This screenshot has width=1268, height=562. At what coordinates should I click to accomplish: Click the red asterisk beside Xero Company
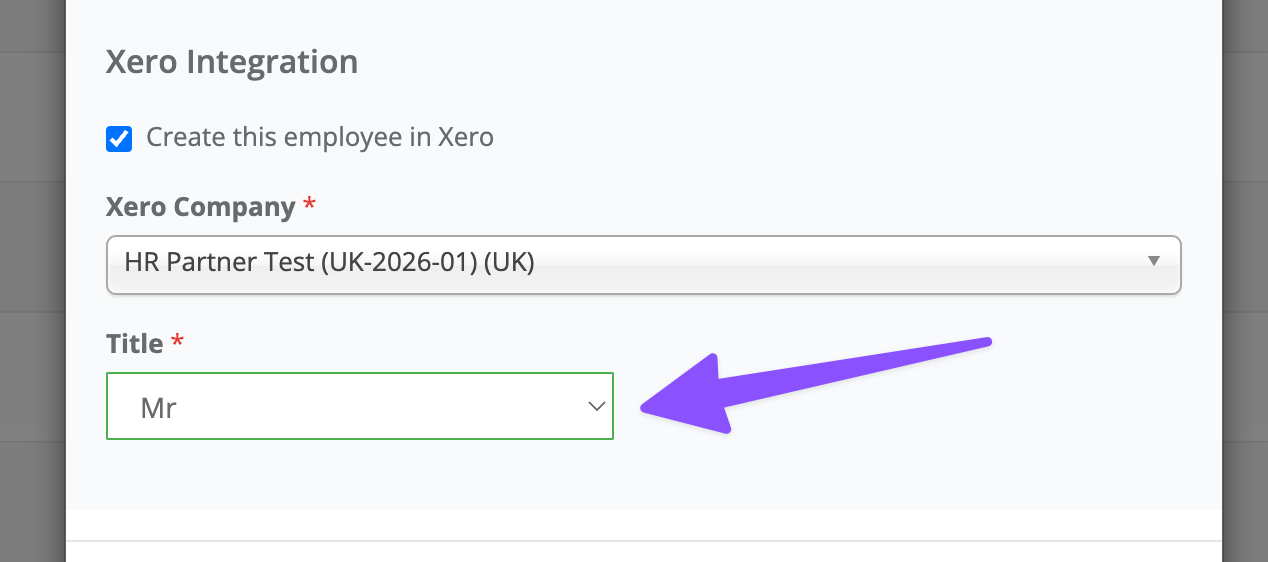click(309, 205)
